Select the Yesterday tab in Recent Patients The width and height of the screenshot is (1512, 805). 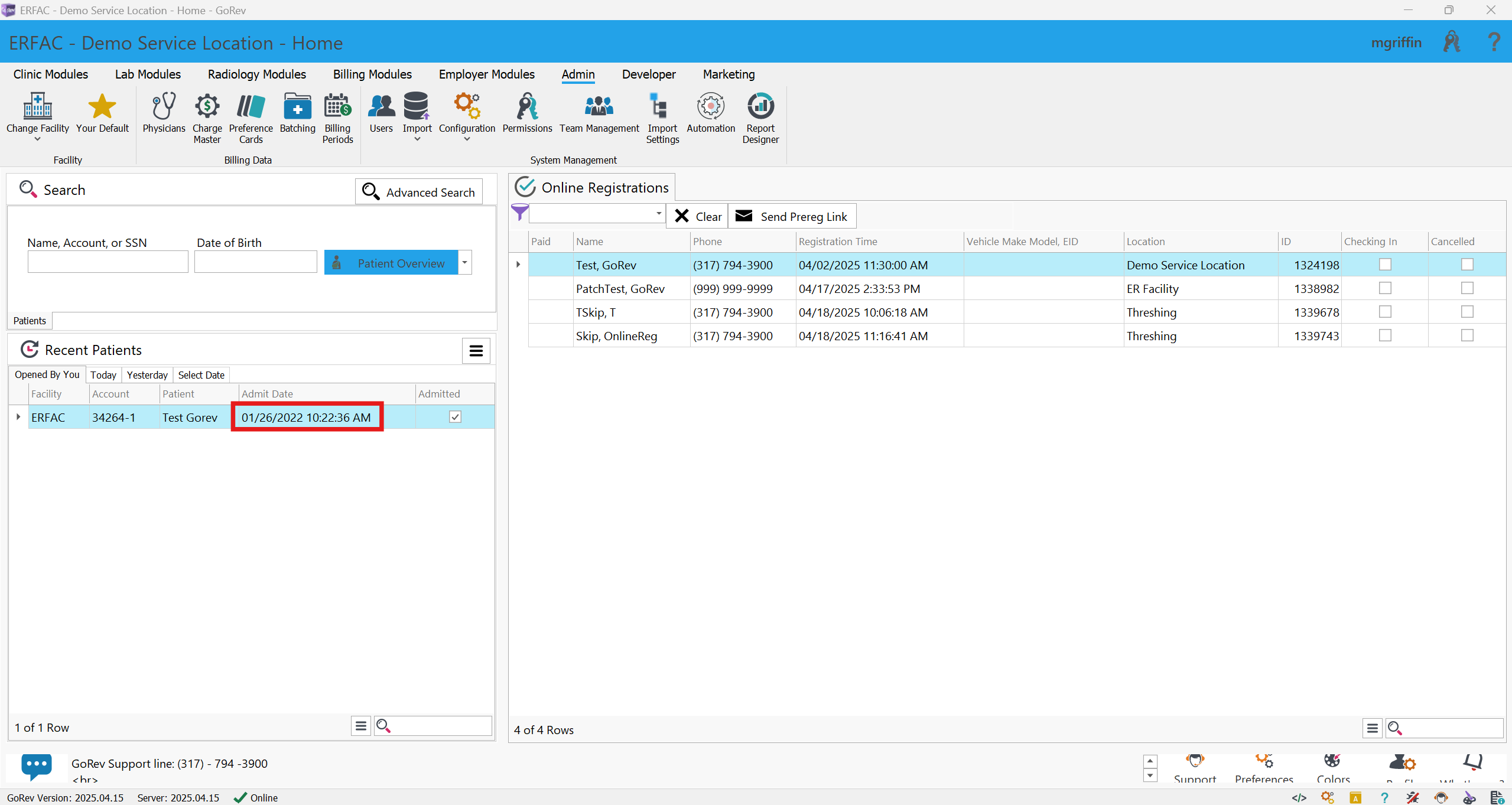[x=147, y=375]
